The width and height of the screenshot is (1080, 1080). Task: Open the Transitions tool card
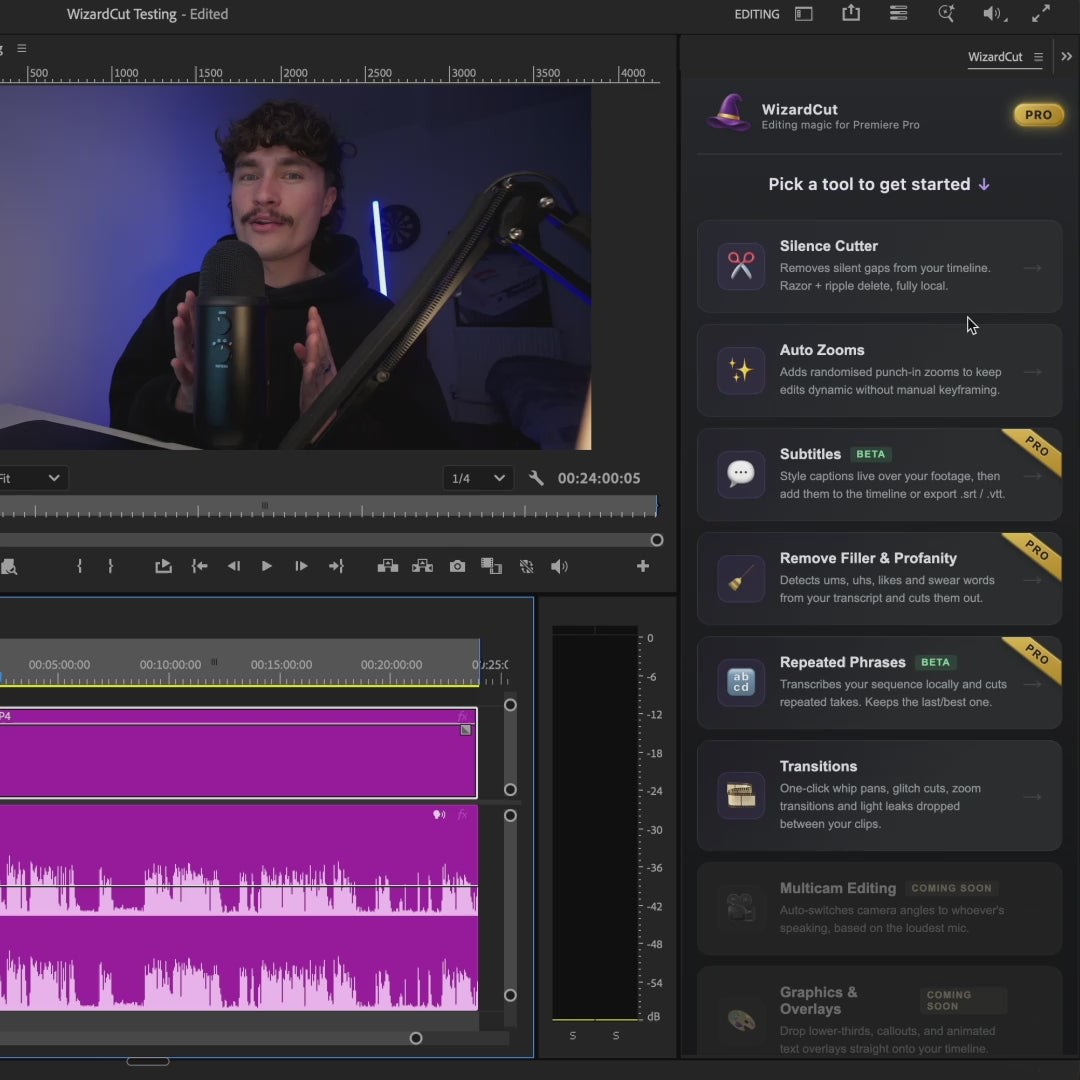tap(879, 796)
